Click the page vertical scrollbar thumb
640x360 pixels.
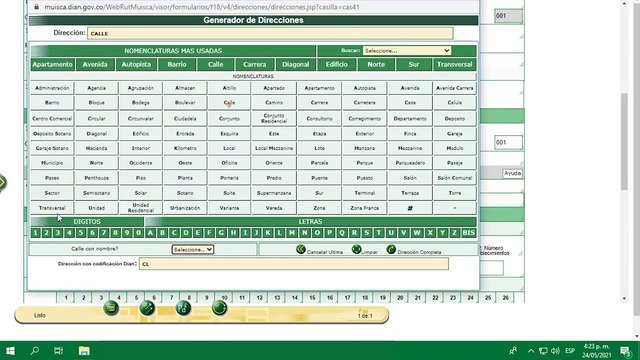(624, 141)
